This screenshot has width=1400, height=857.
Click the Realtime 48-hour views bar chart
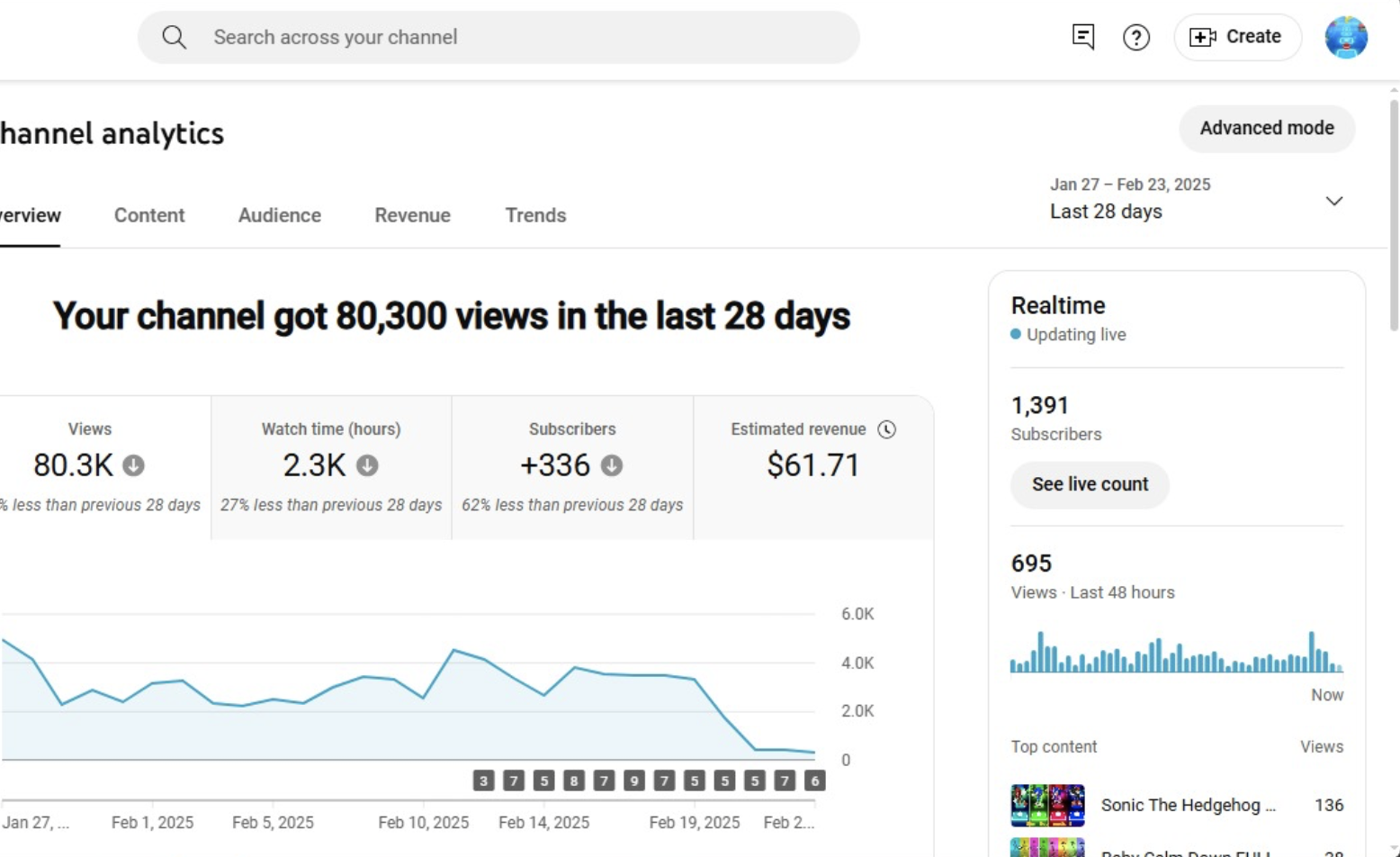(x=1177, y=652)
